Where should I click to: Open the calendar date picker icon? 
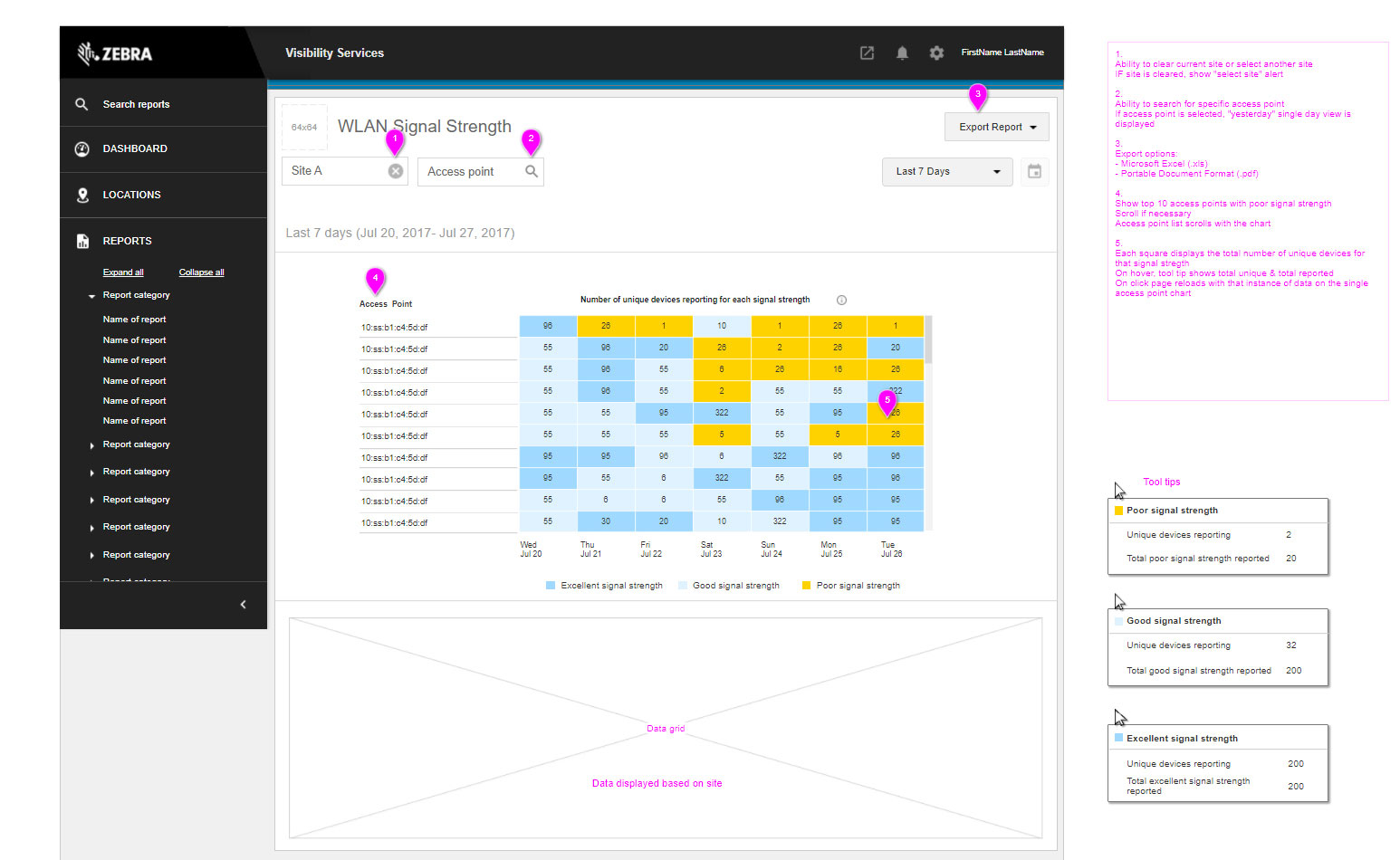click(1034, 171)
